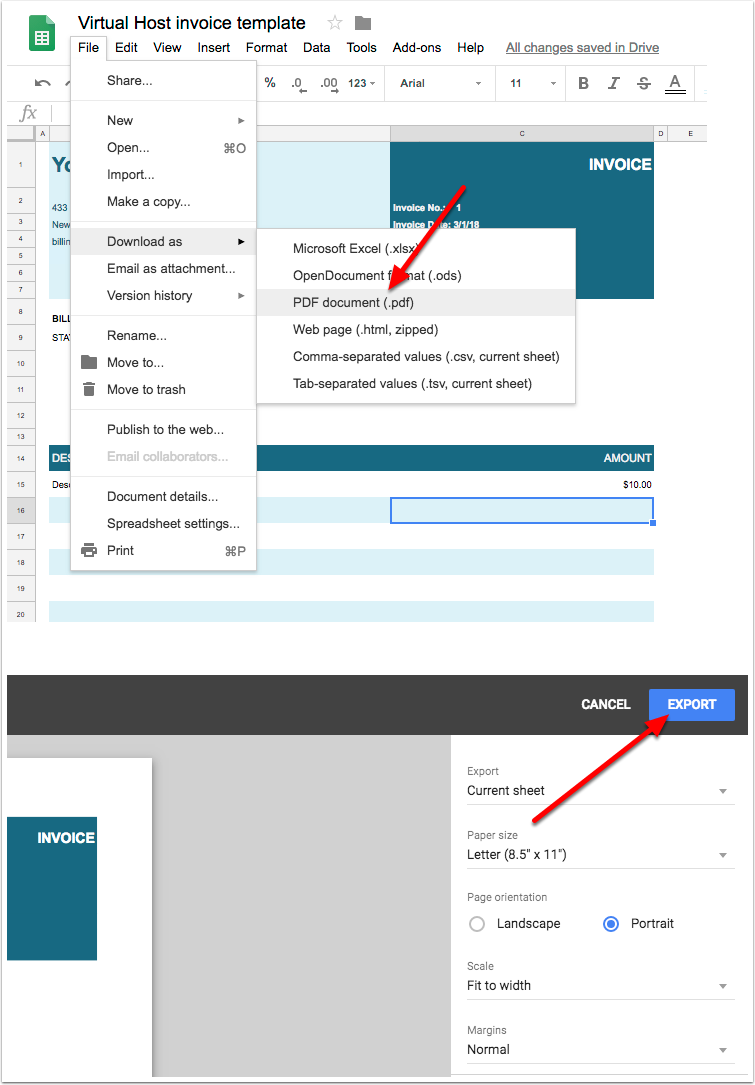
Task: Choose Email as attachment...
Action: click(x=163, y=268)
